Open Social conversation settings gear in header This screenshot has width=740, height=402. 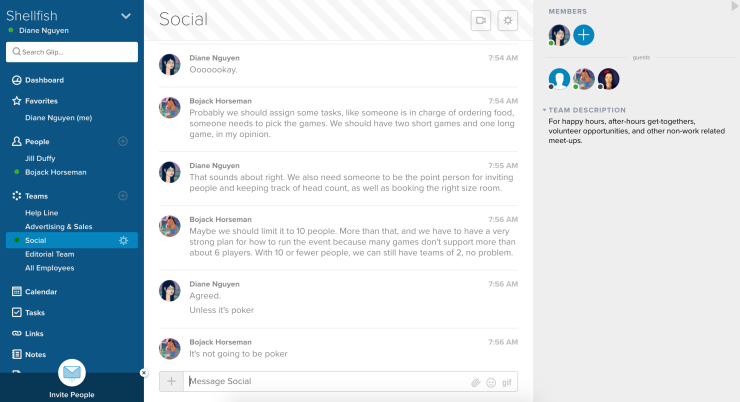(x=508, y=21)
